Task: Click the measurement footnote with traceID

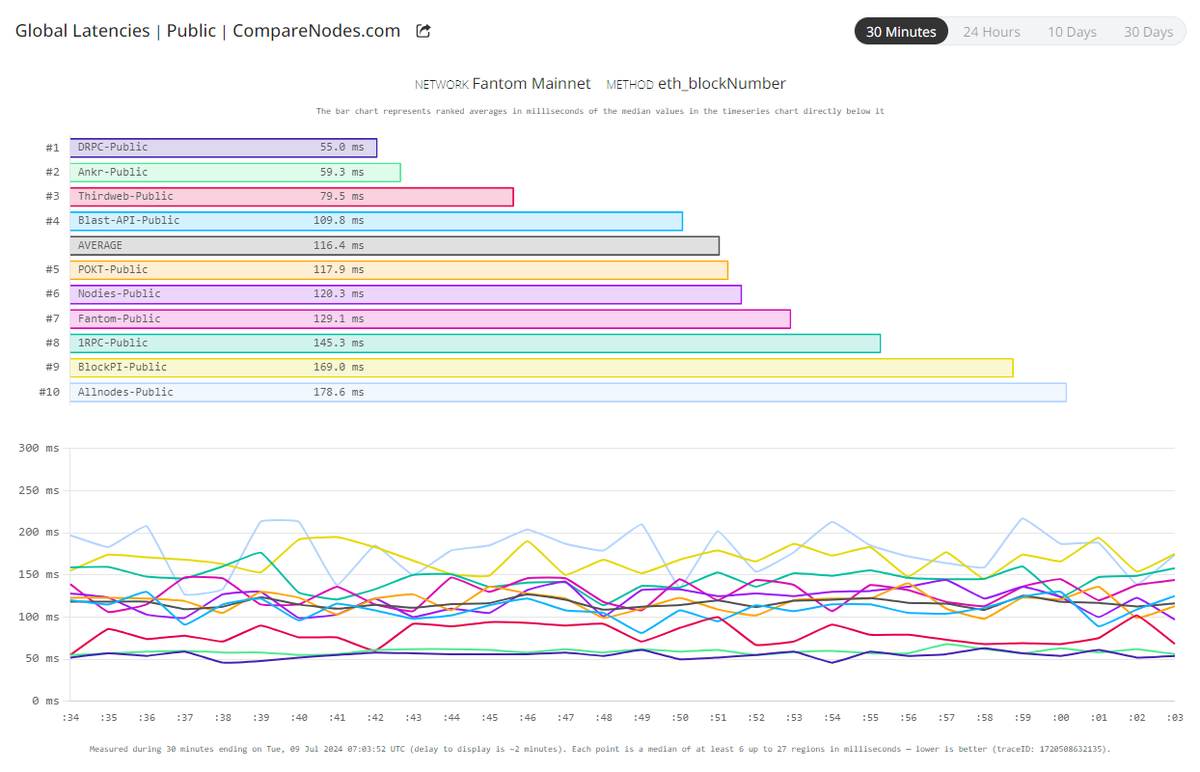Action: [x=600, y=748]
